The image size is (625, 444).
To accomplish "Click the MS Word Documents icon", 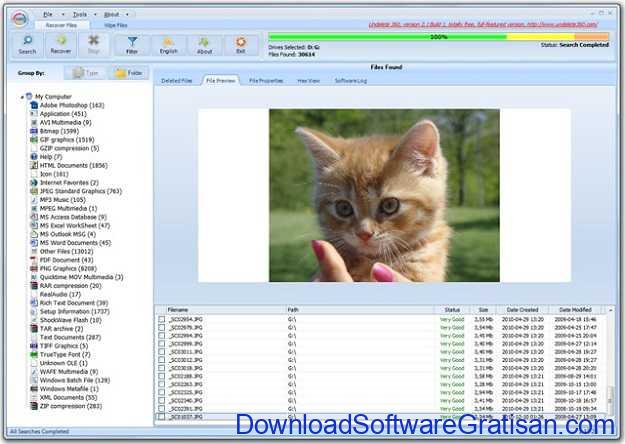I will click(34, 243).
